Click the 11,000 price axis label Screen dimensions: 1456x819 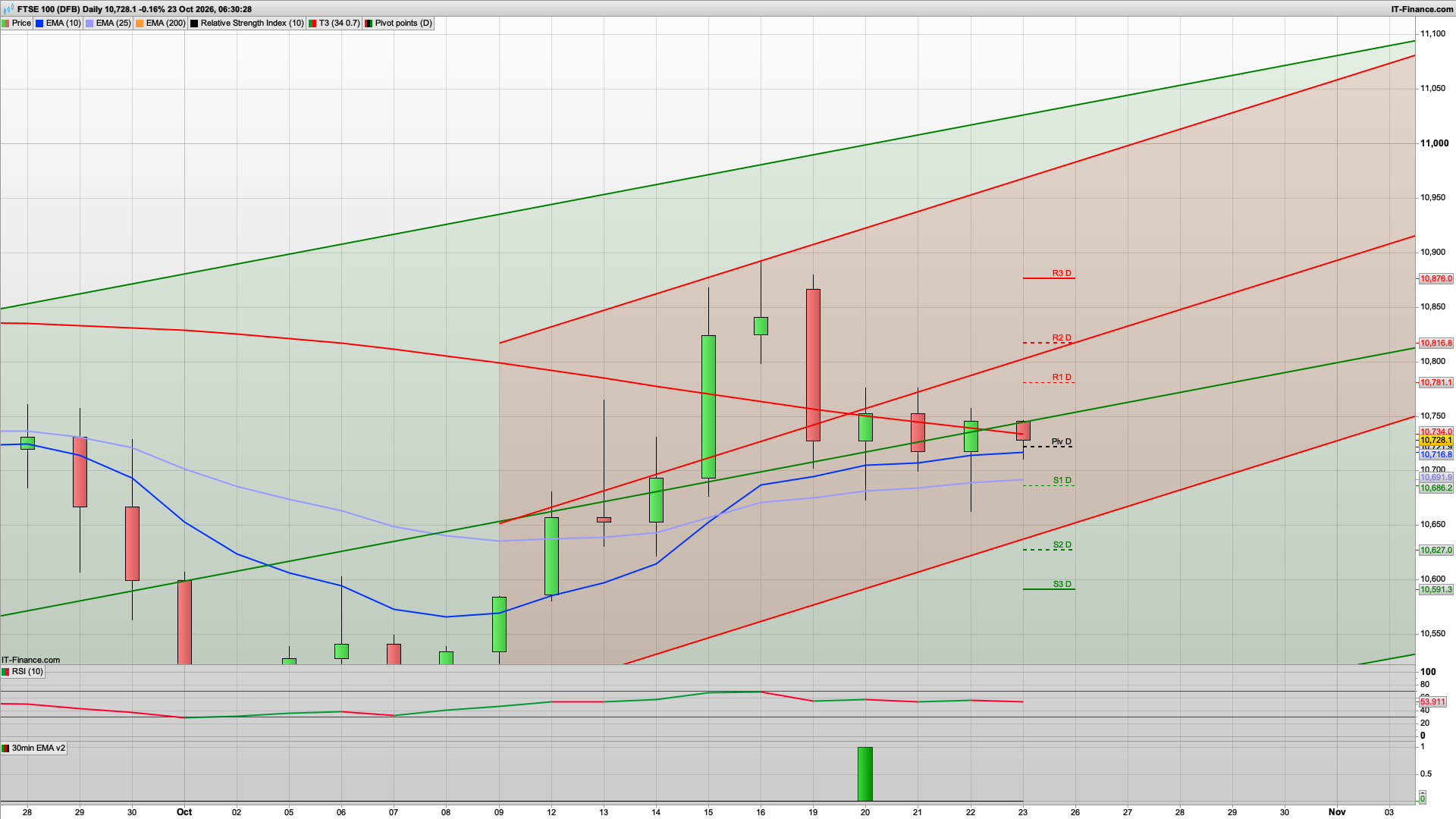pos(1434,143)
